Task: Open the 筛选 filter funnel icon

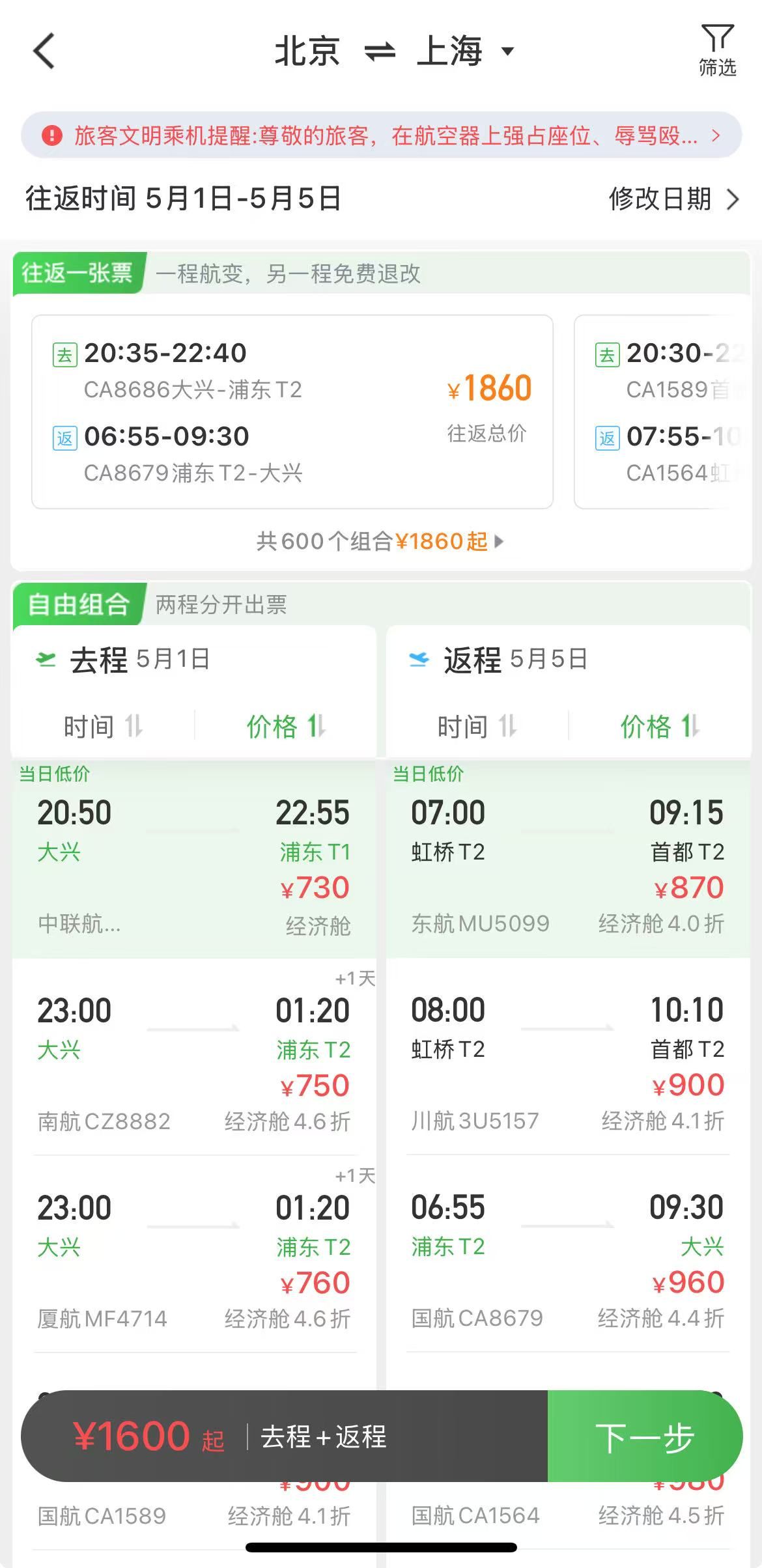Action: (717, 39)
